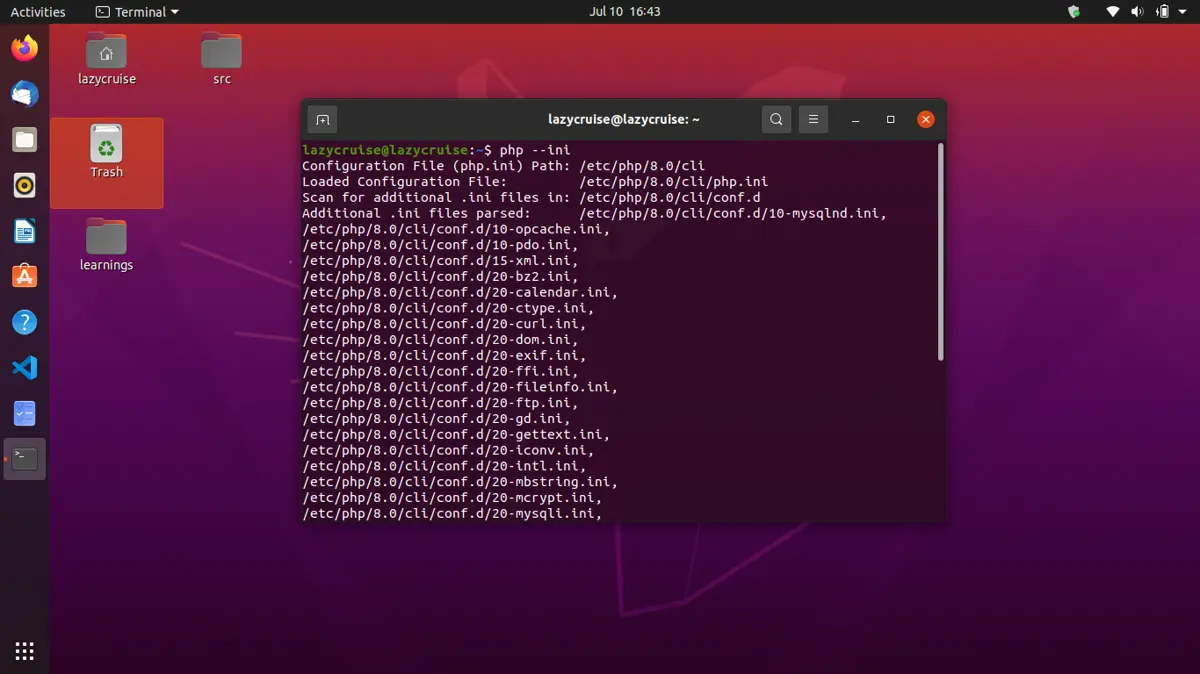Show the applications grid
This screenshot has height=674, width=1200.
click(25, 651)
